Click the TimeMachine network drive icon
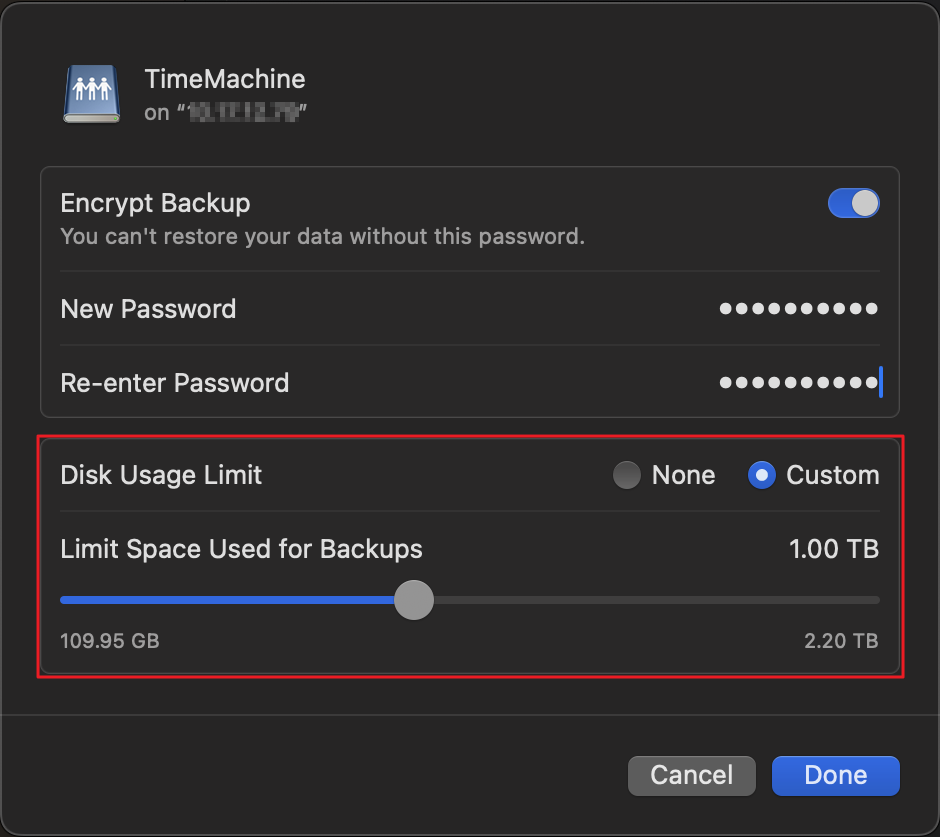Screen dimensions: 940x837 (x=92, y=94)
